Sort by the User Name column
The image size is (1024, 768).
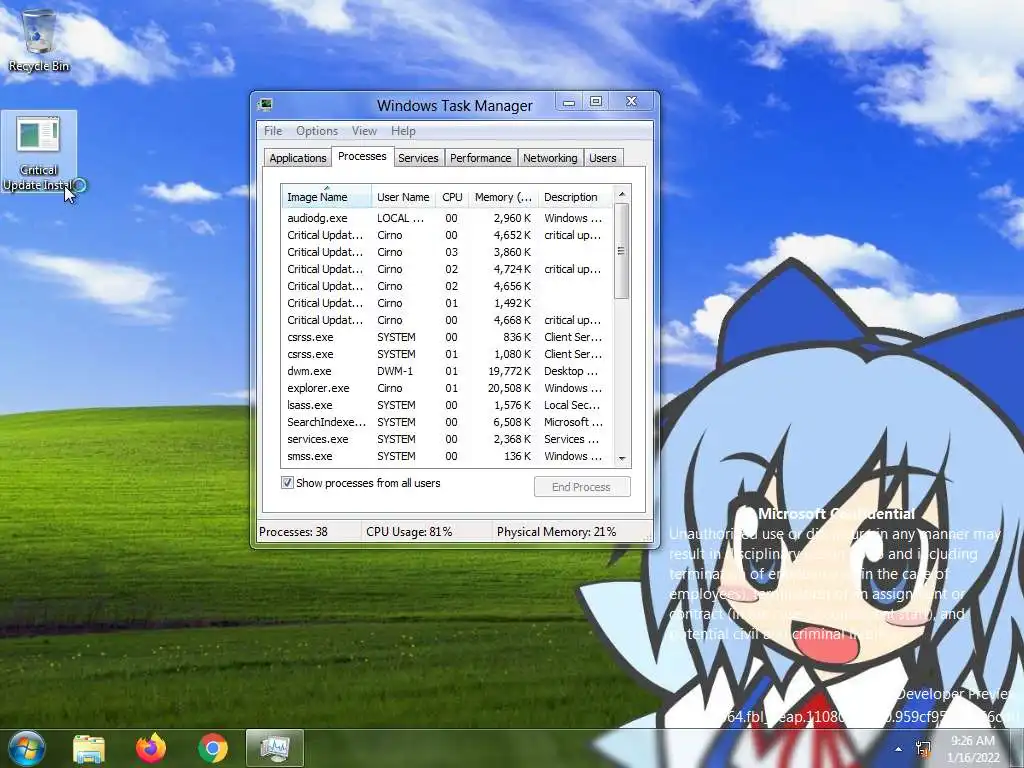(403, 197)
